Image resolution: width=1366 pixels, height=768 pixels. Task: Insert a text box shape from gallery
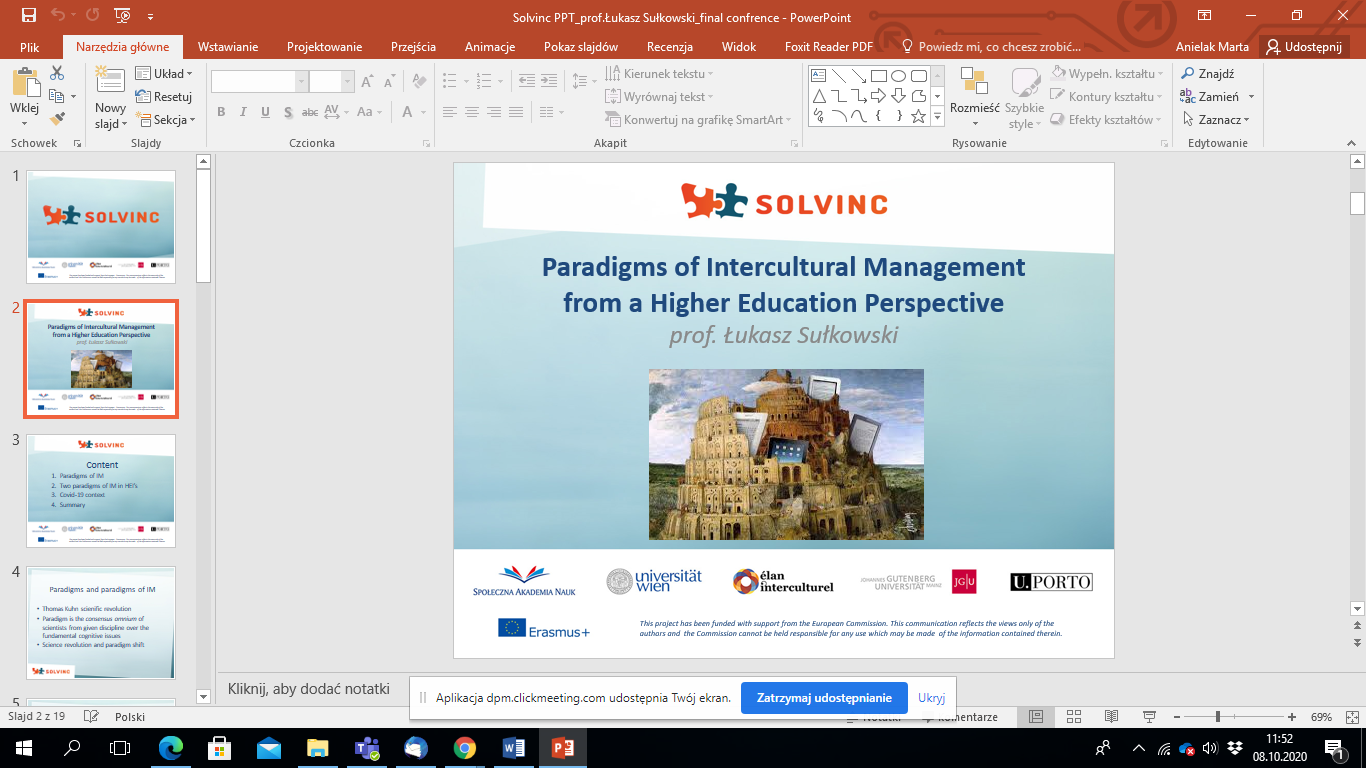tap(818, 75)
